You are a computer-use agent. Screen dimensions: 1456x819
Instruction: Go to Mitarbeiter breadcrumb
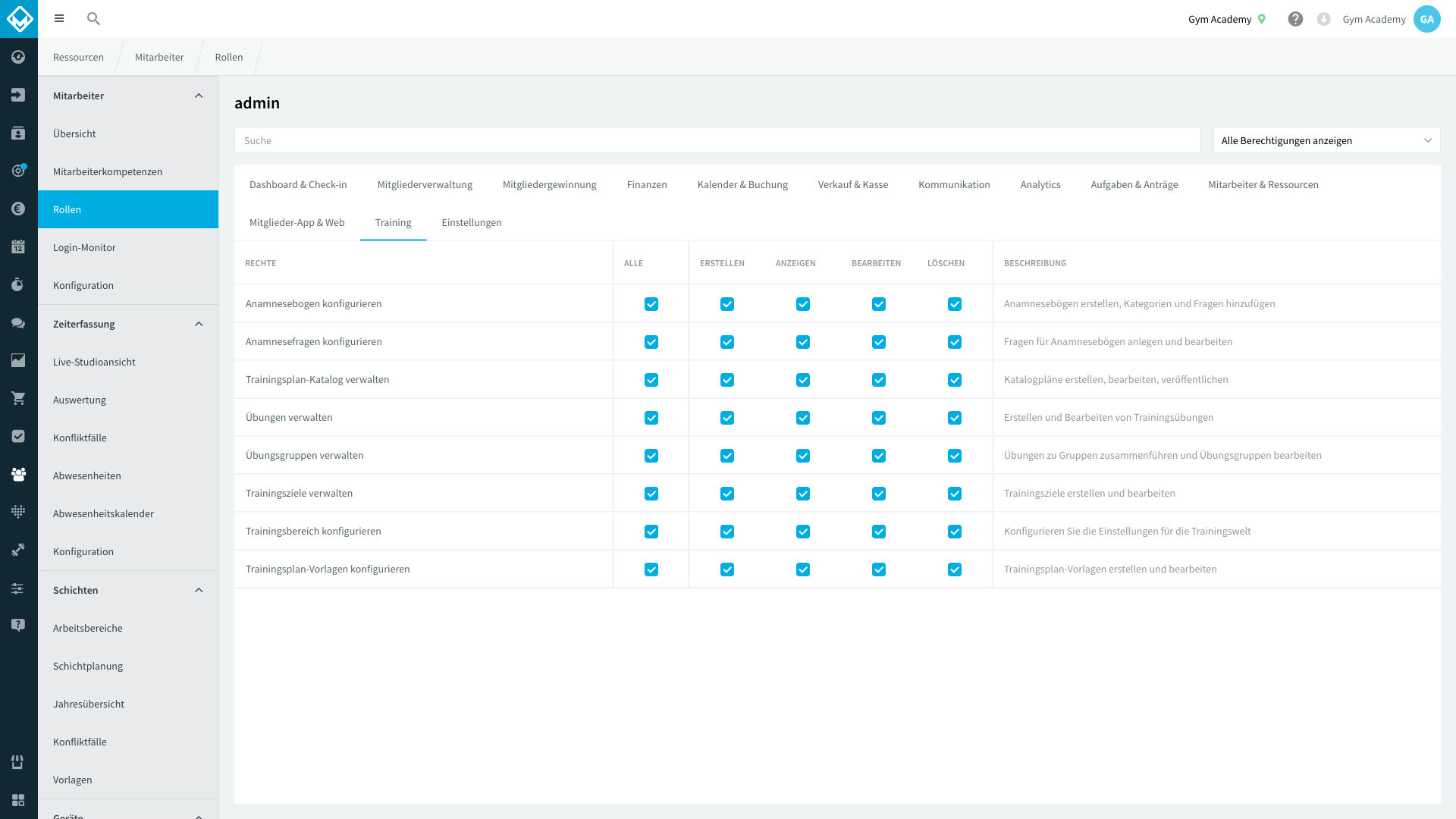pos(159,57)
